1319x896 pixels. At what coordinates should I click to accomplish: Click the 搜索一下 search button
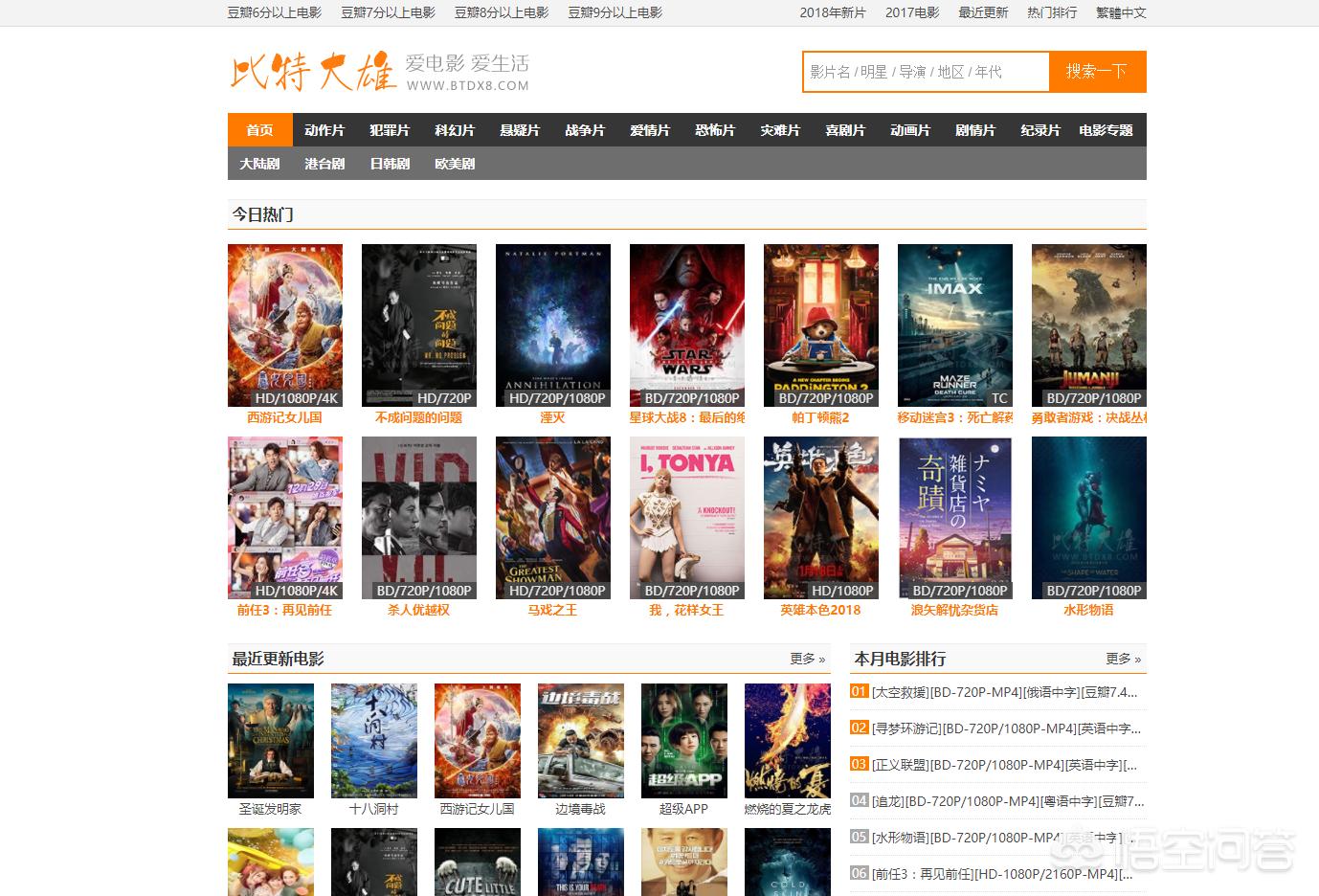coord(1097,72)
